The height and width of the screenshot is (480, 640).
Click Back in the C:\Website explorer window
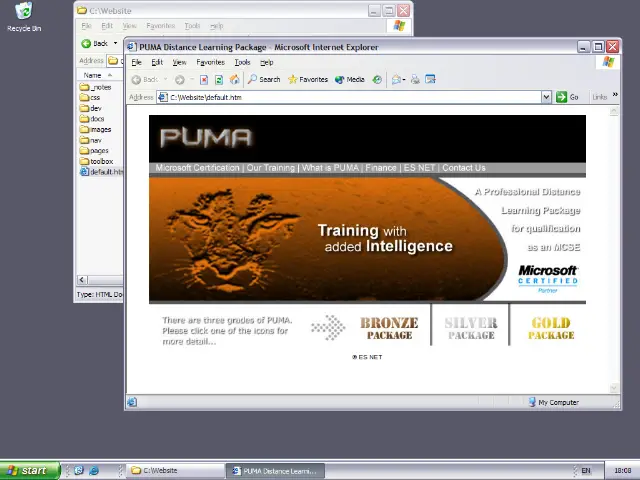tap(95, 43)
